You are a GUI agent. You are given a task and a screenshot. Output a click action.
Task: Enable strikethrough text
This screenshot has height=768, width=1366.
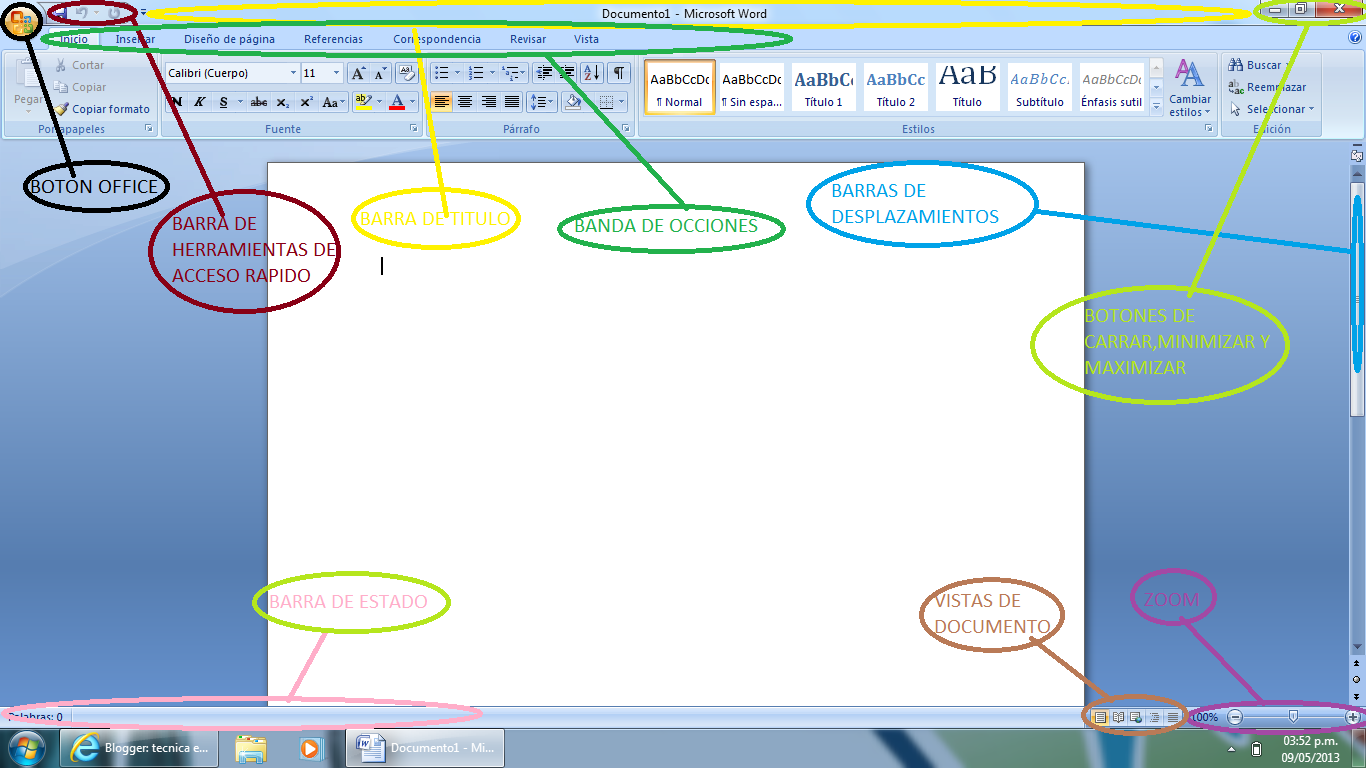[x=258, y=103]
